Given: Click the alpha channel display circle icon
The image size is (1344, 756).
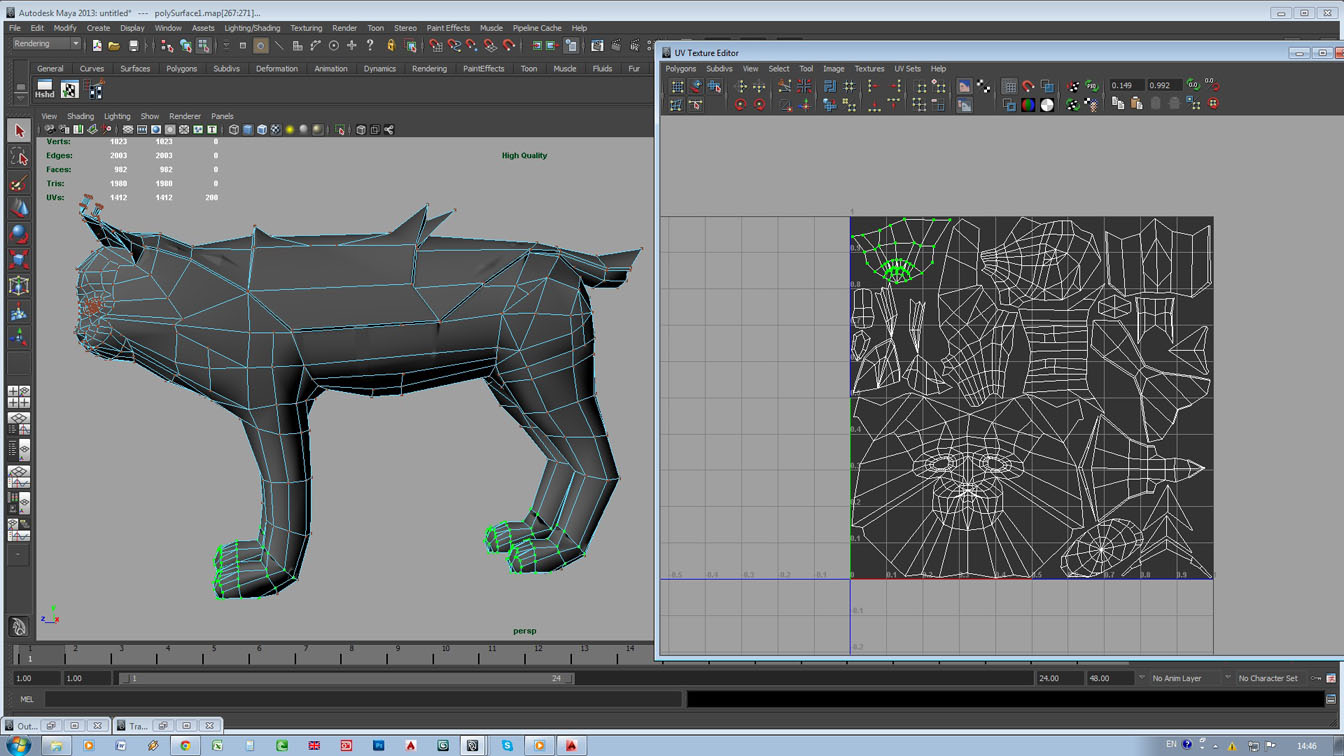Looking at the screenshot, I should tap(1047, 105).
